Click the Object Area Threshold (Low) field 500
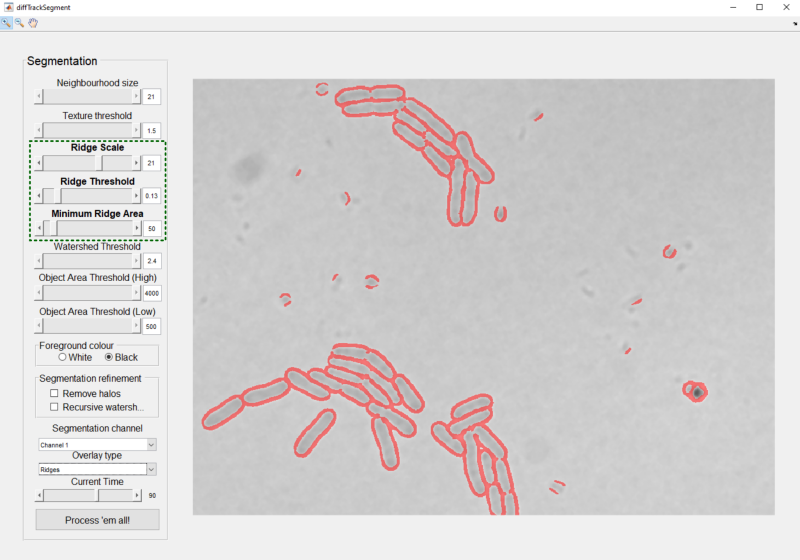The width and height of the screenshot is (800, 560). point(152,326)
